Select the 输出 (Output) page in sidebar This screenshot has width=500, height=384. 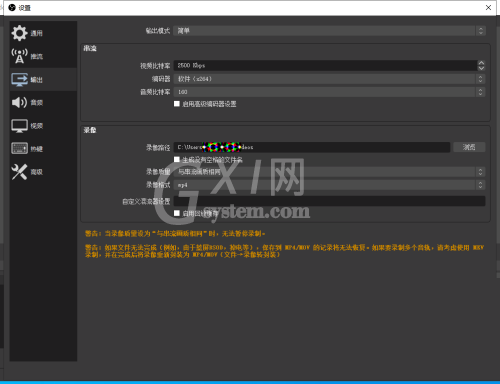click(x=43, y=79)
